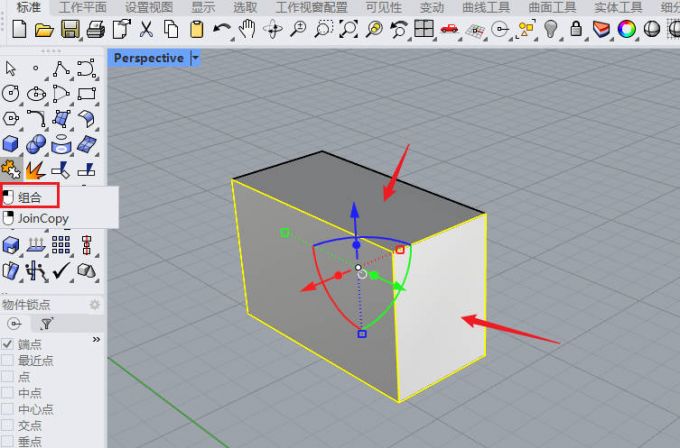Cut selection with the scissors icon
The width and height of the screenshot is (680, 448).
[x=146, y=29]
